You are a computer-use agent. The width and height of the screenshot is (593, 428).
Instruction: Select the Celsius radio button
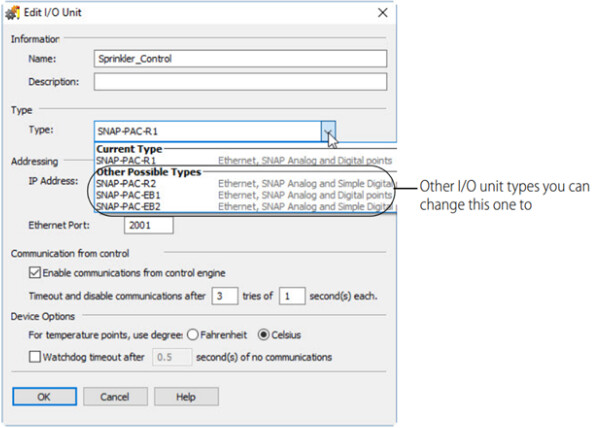(x=264, y=335)
